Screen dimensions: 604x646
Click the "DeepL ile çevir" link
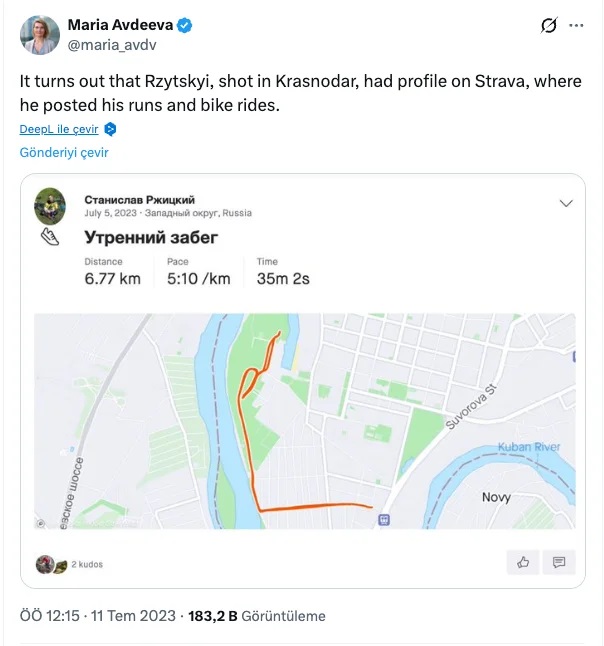pos(59,129)
